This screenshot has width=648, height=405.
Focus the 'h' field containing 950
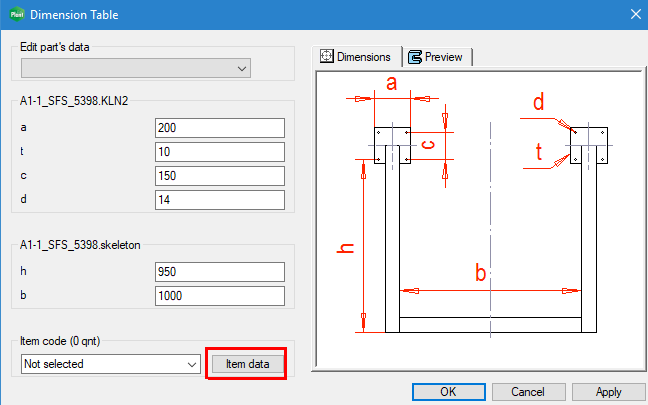click(x=220, y=272)
